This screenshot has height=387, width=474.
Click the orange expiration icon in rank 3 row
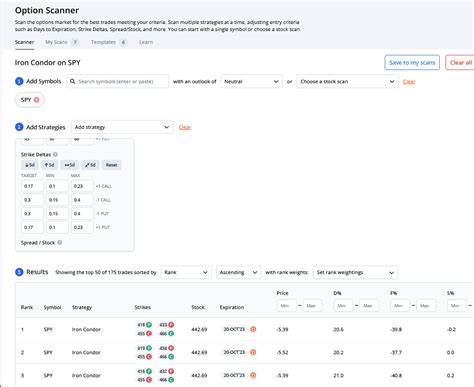click(253, 375)
